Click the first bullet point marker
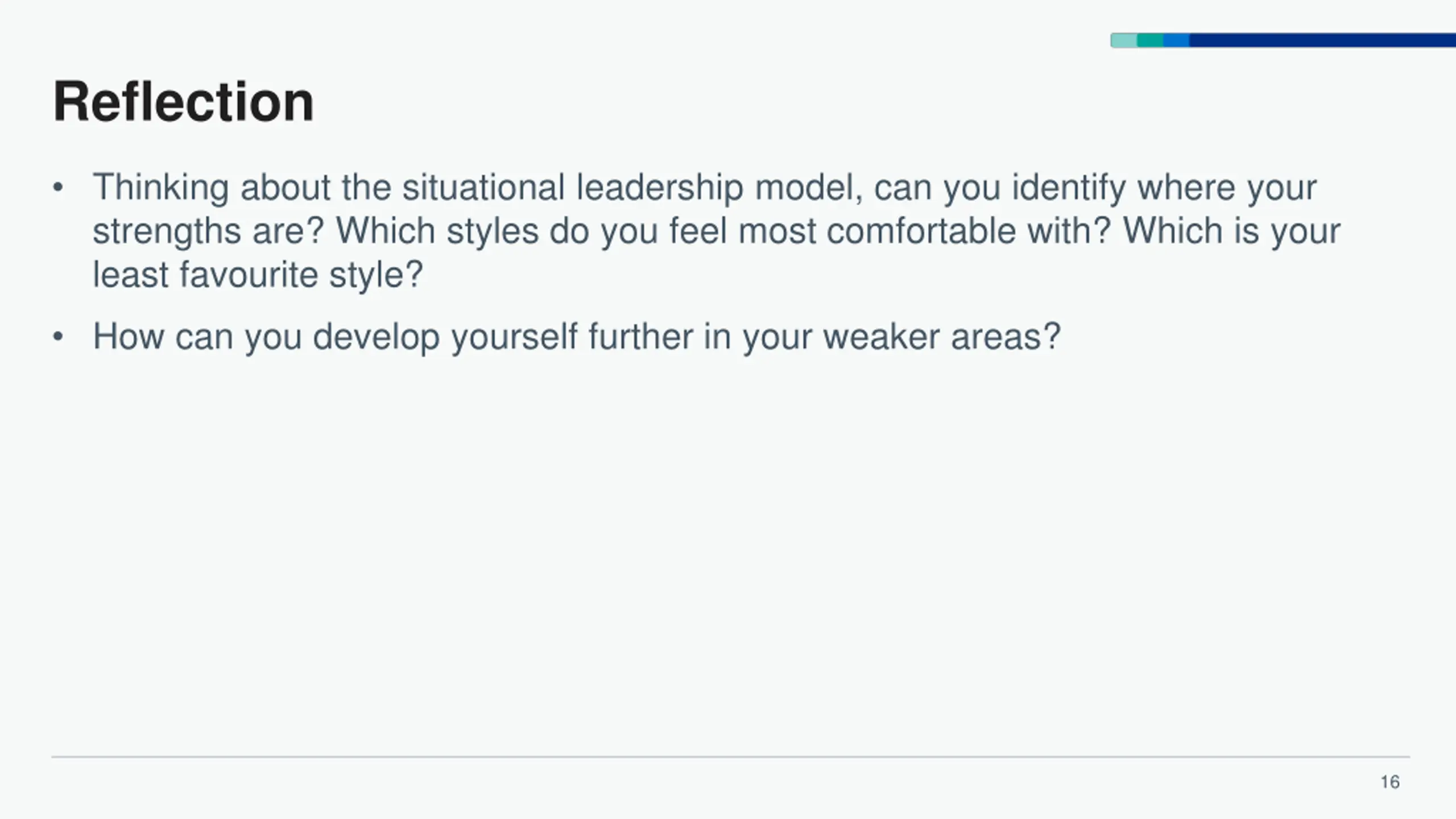1456x819 pixels. coord(57,188)
